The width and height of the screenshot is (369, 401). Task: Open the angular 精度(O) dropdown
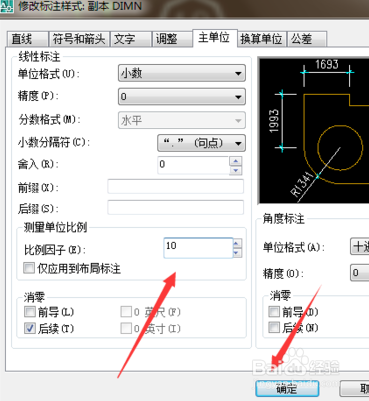(x=359, y=272)
